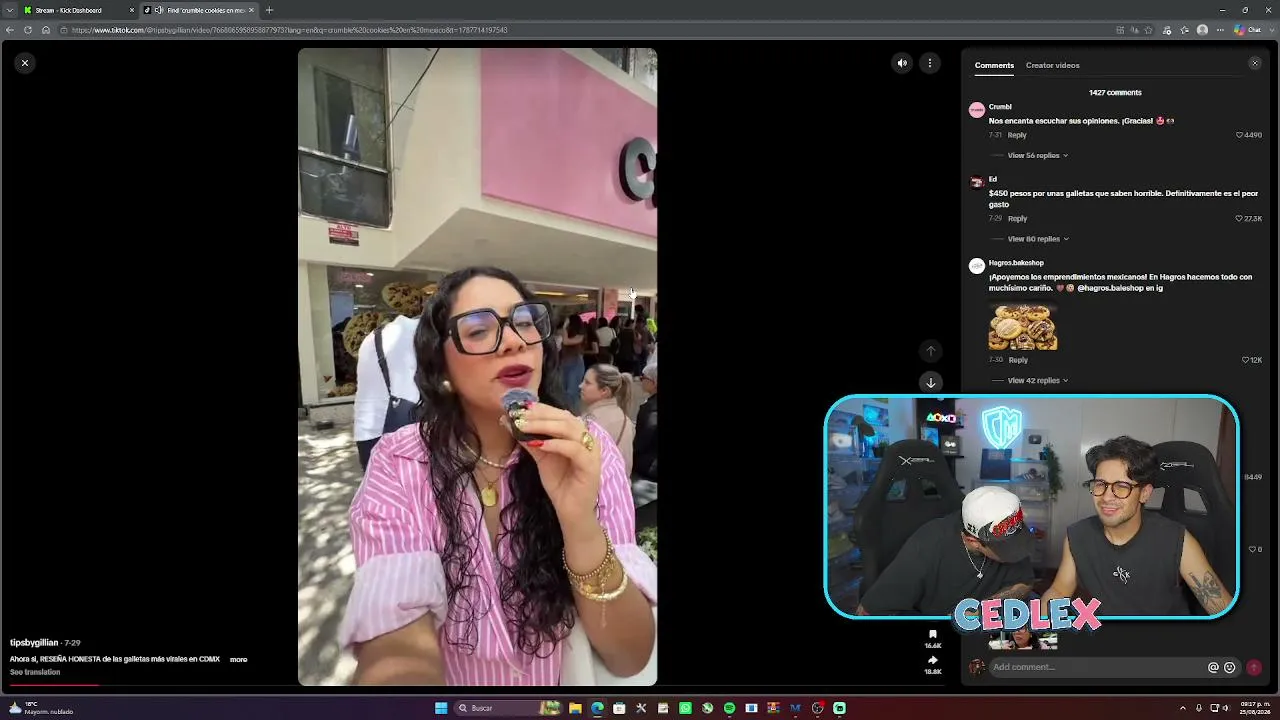The height and width of the screenshot is (720, 1280).
Task: Expand View 56 replies under Crumbl
Action: click(1037, 156)
